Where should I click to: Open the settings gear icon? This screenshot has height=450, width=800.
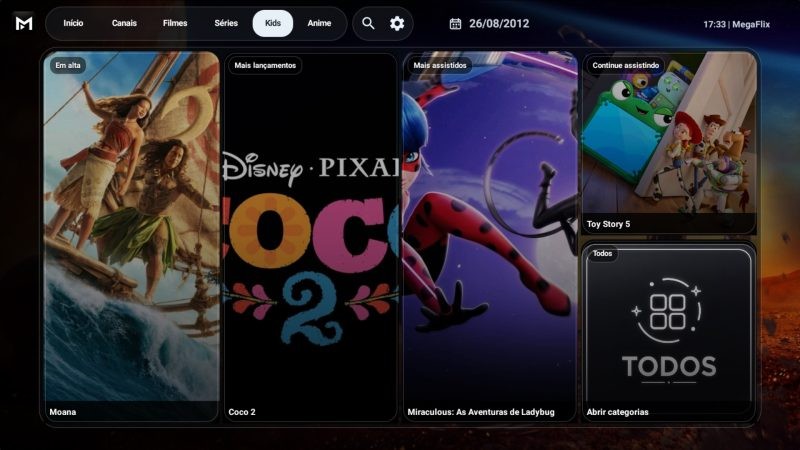397,23
